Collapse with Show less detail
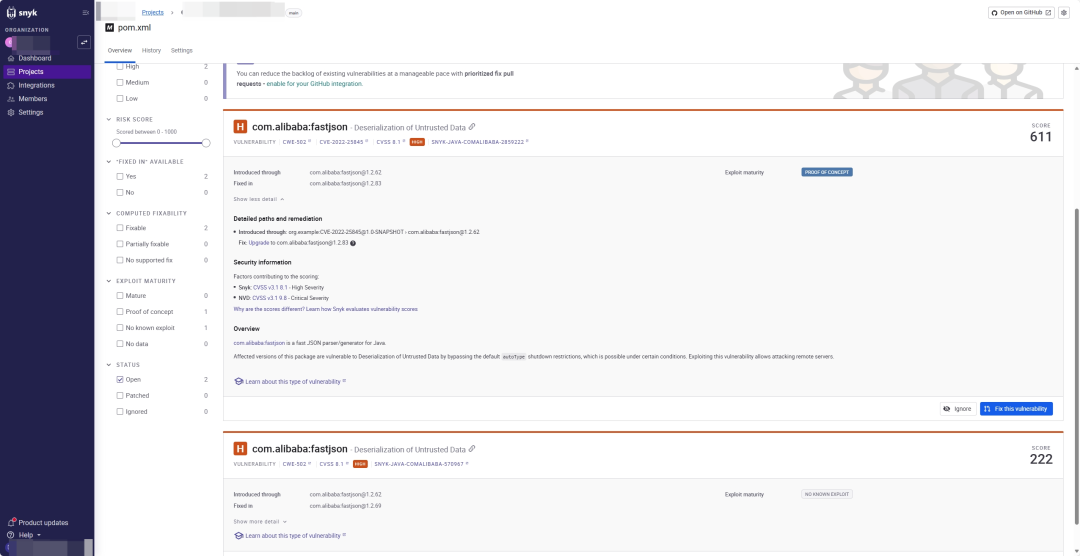 coord(258,199)
